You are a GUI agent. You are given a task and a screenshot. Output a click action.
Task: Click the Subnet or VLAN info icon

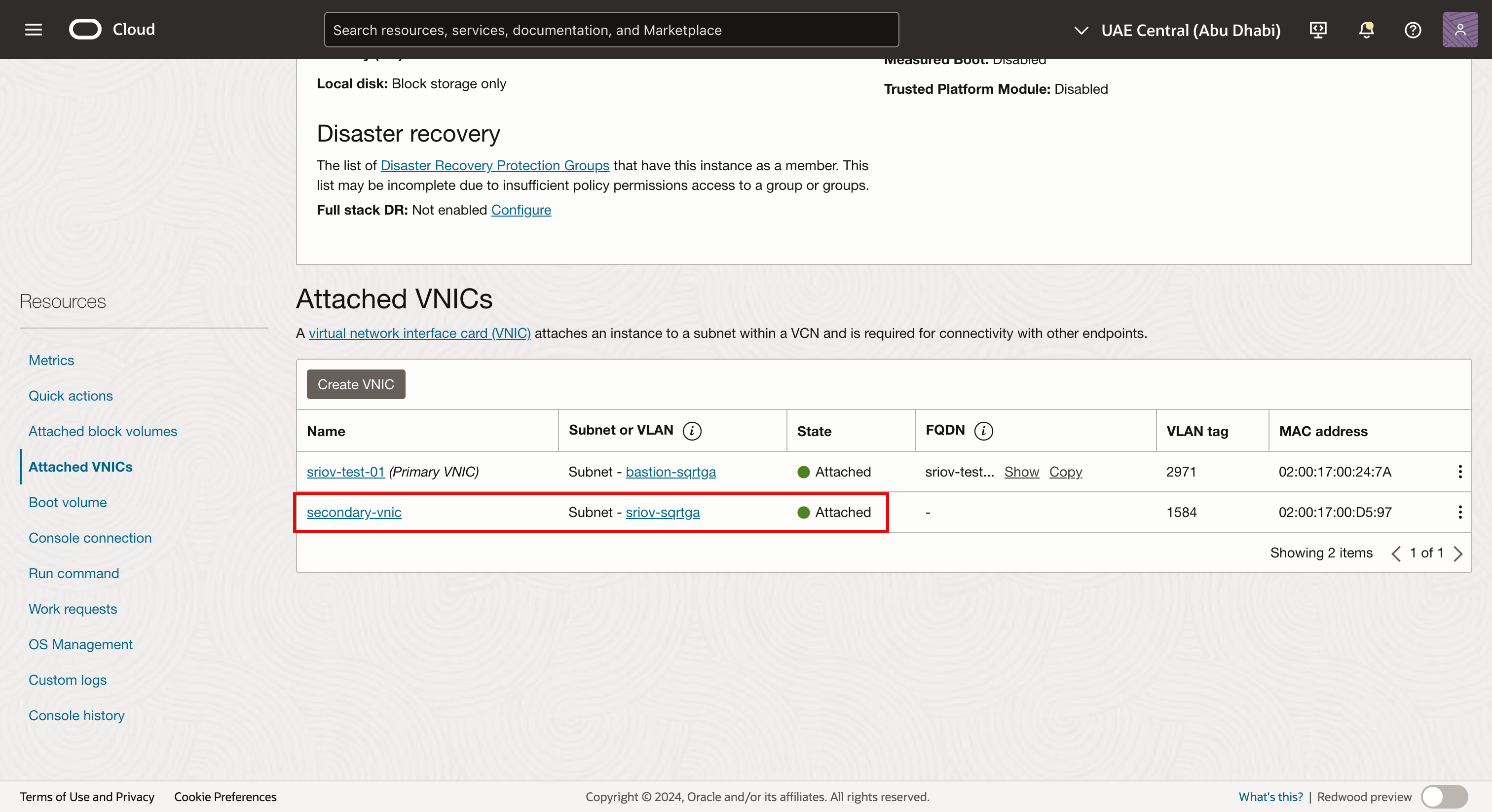(692, 431)
